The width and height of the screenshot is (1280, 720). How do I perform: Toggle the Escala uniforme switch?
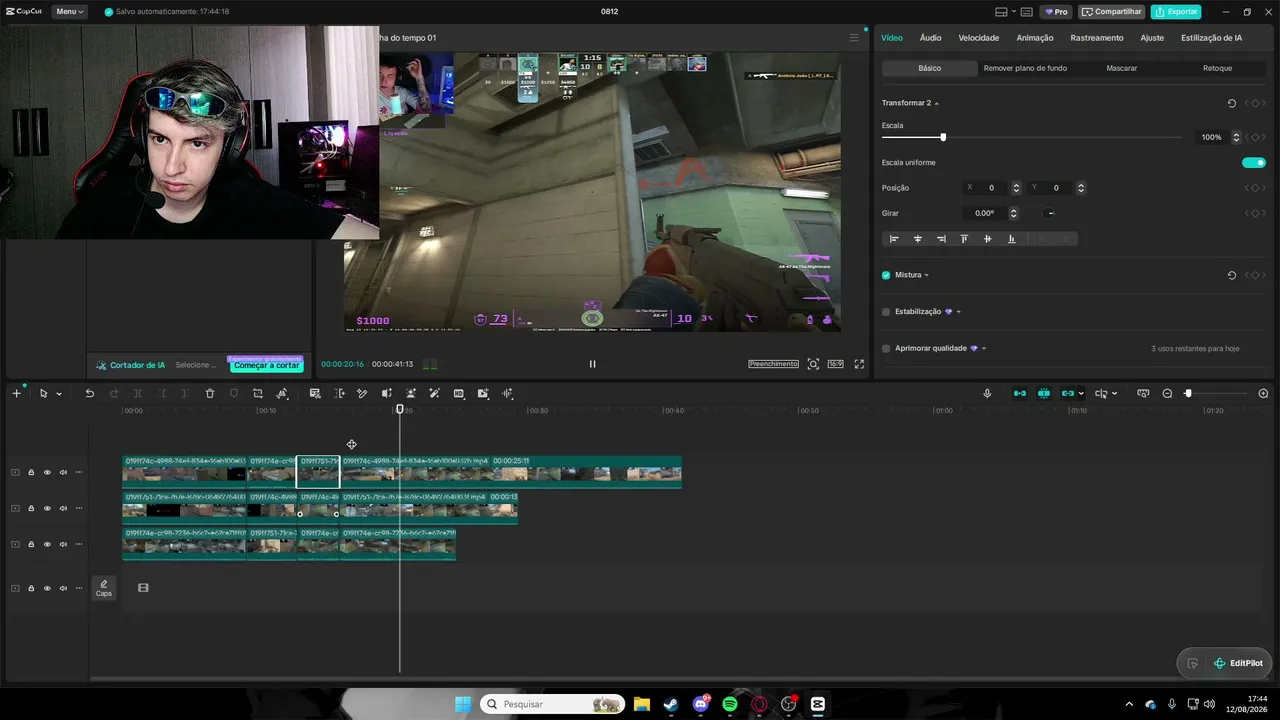pyautogui.click(x=1254, y=163)
